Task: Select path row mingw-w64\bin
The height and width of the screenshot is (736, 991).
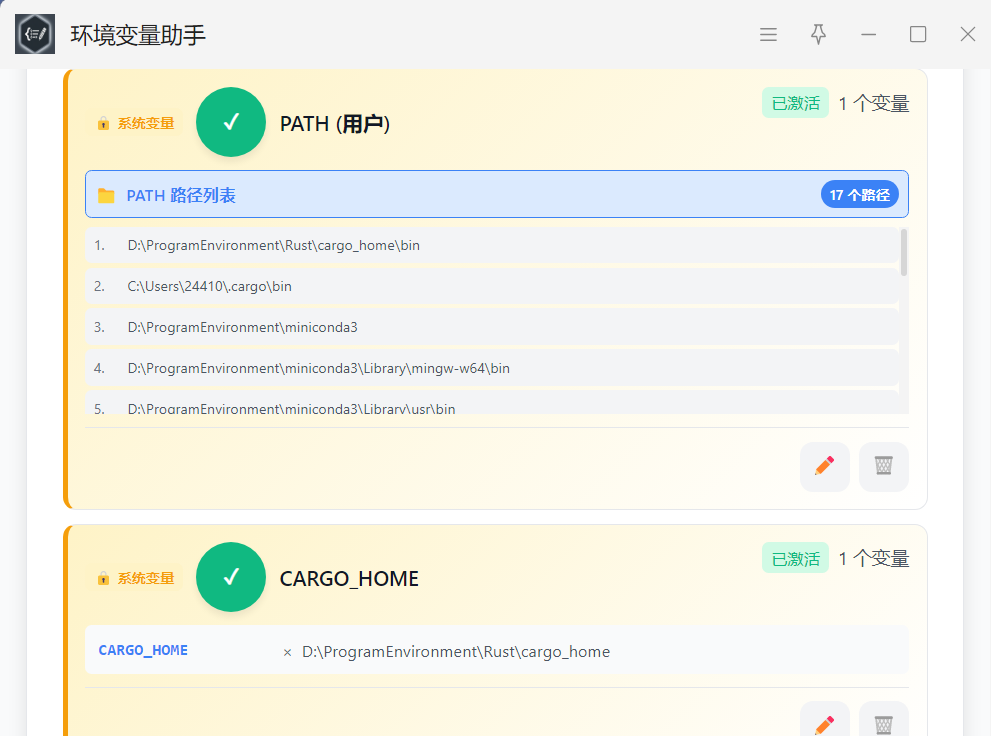Action: pos(492,368)
